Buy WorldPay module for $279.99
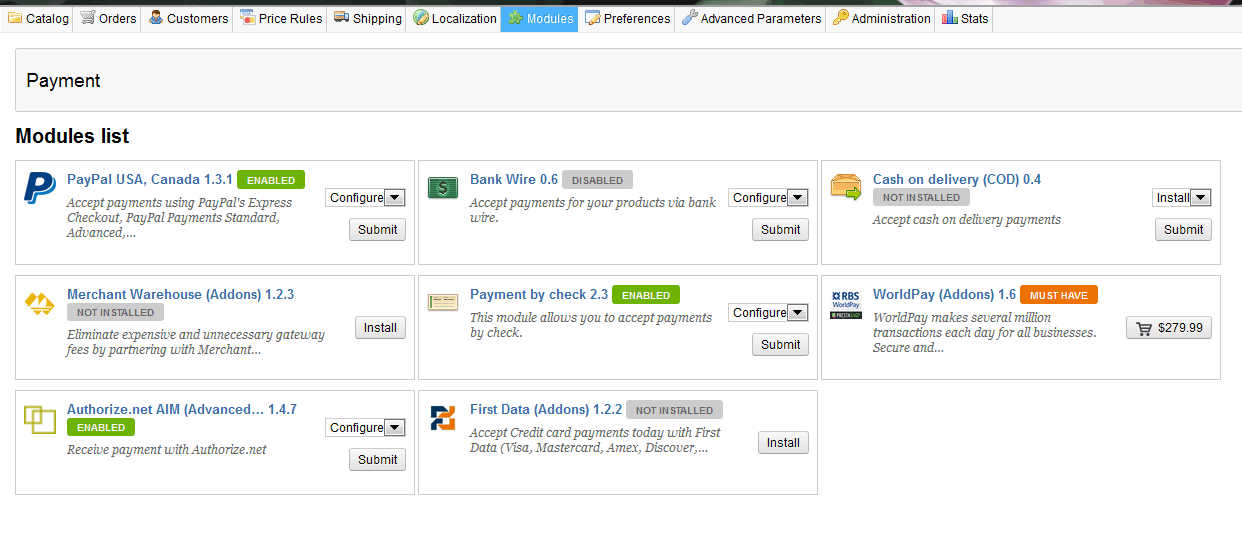 point(1169,327)
